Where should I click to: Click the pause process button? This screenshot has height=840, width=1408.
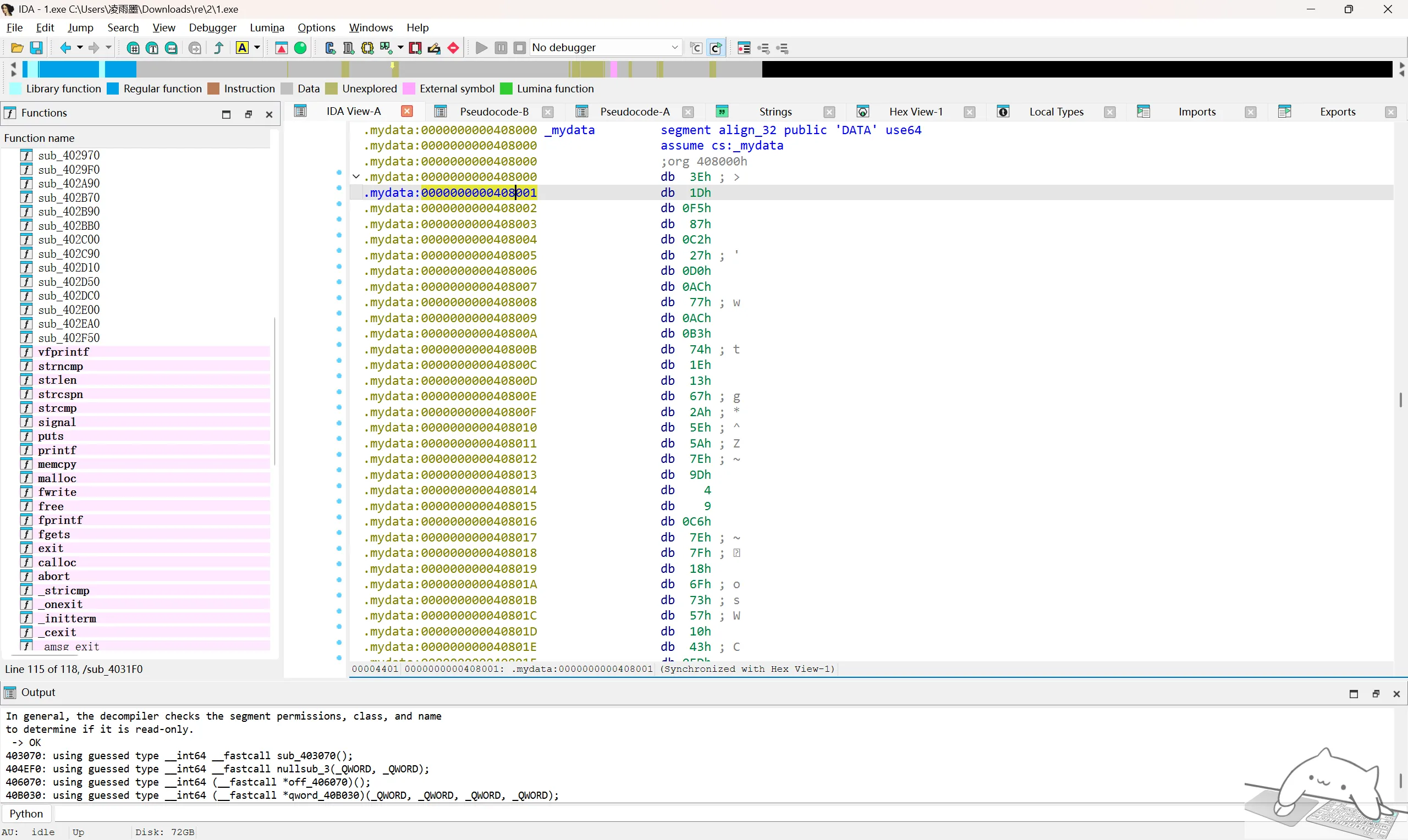click(501, 48)
